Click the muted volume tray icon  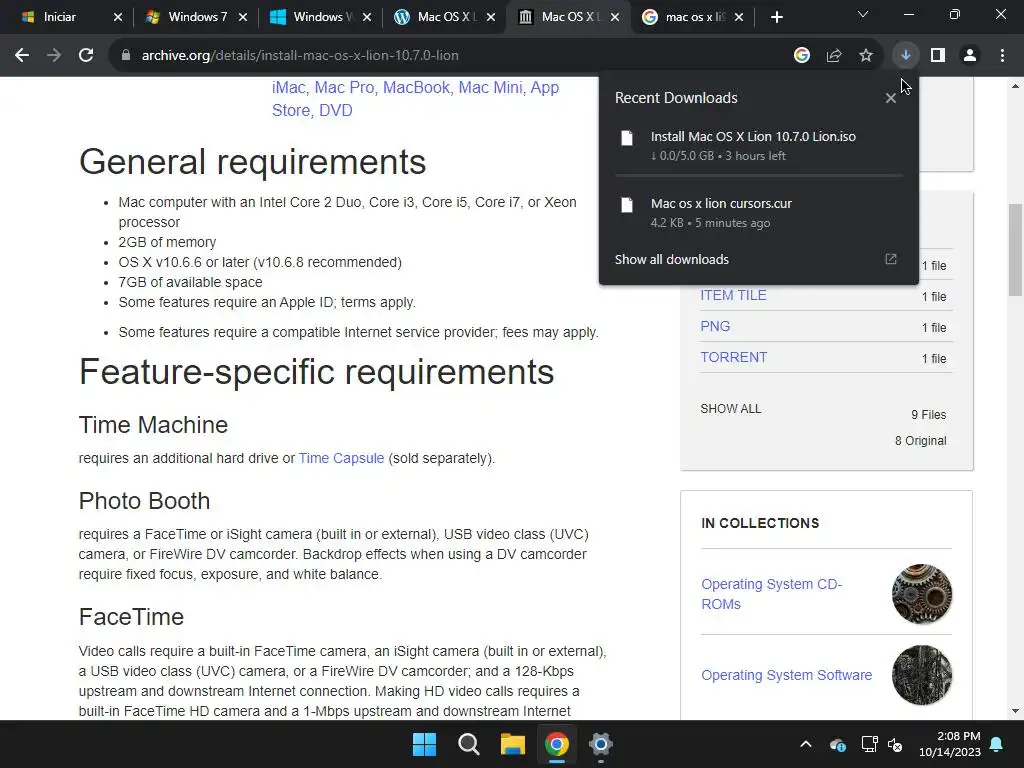click(x=895, y=744)
